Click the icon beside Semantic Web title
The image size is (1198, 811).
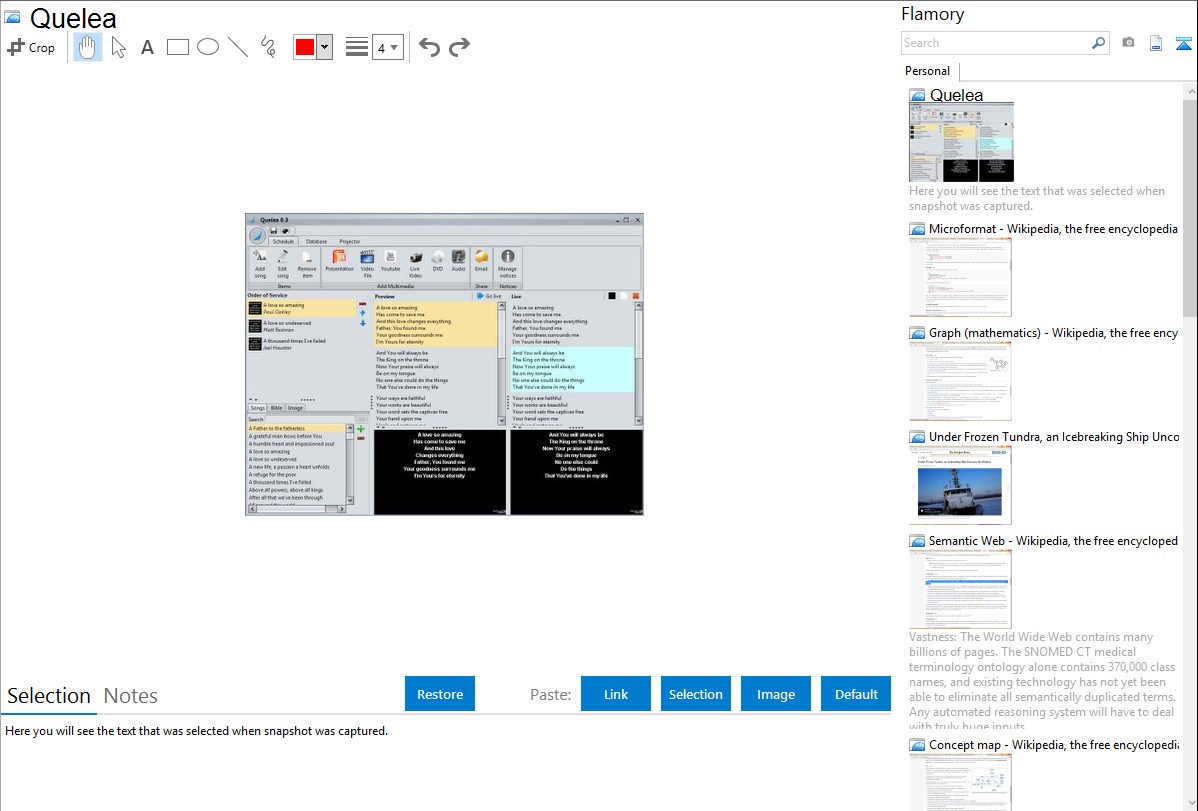[x=918, y=541]
